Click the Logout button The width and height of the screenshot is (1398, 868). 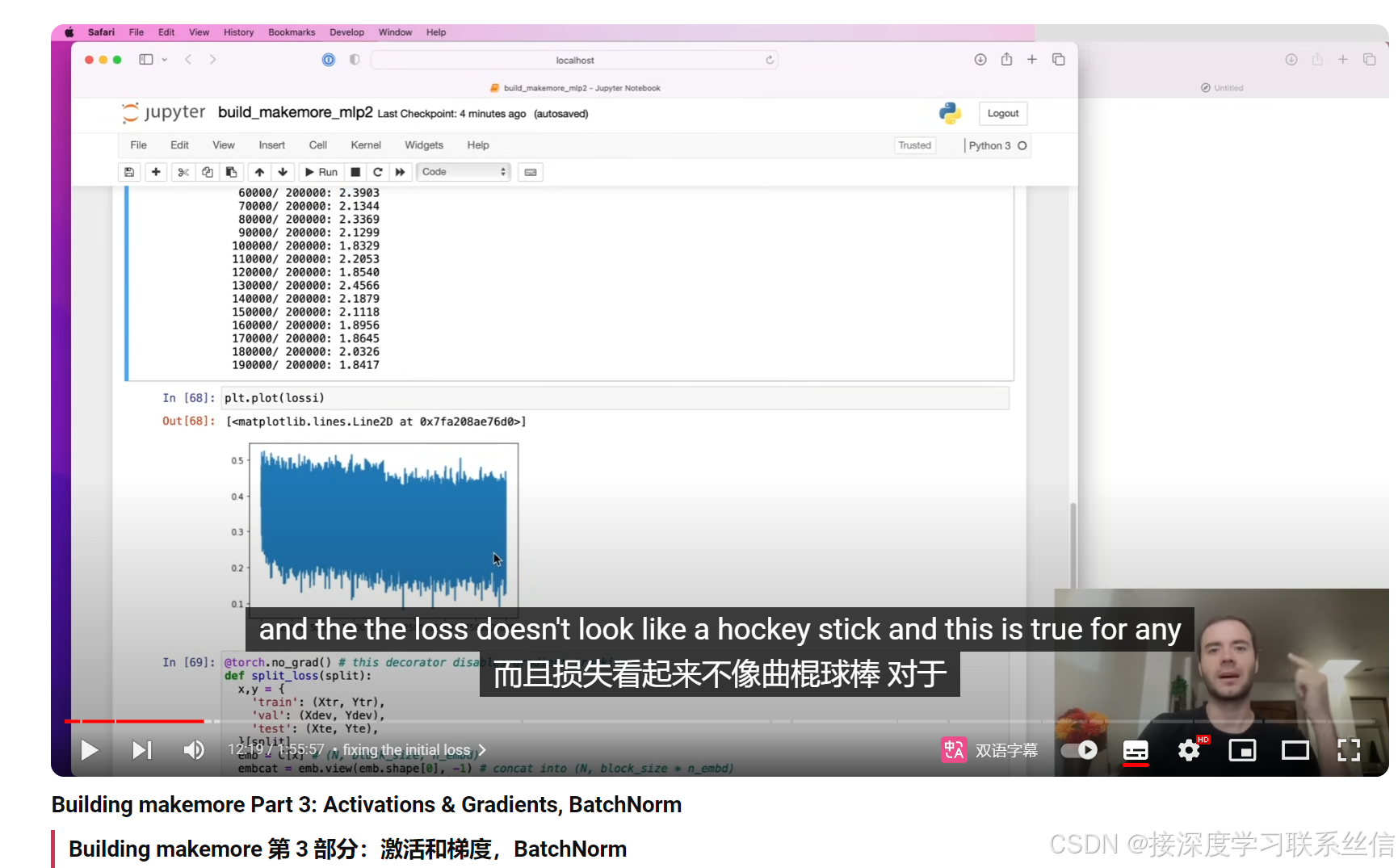[1003, 113]
